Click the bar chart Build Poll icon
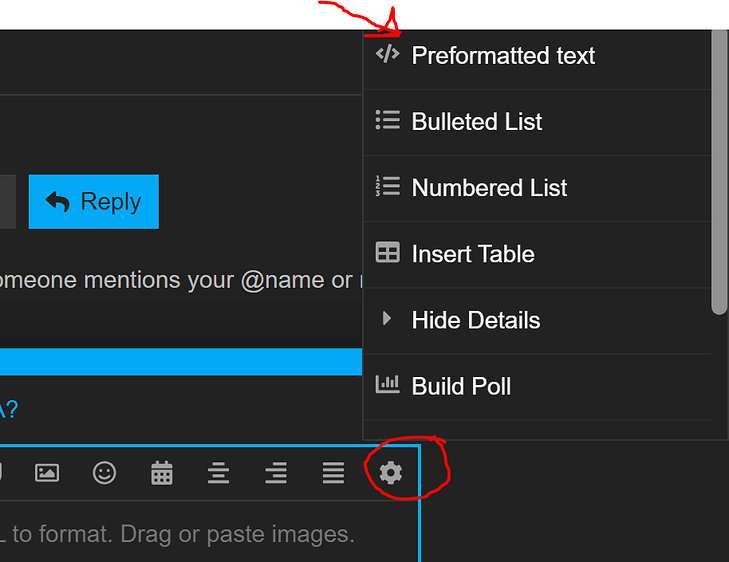 click(x=387, y=385)
